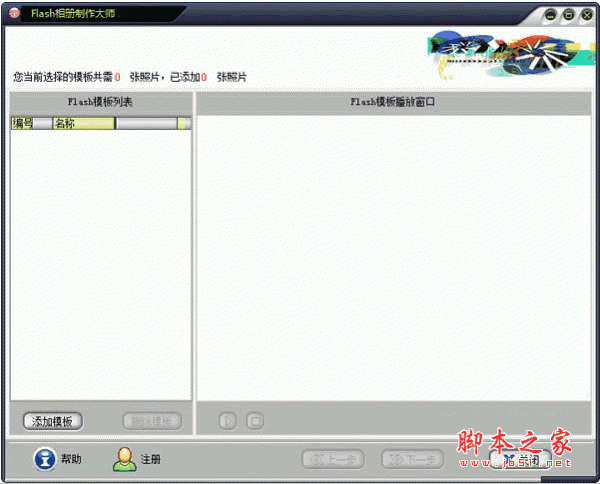Stop the Flash template preview
This screenshot has height=484, width=600.
[x=255, y=421]
